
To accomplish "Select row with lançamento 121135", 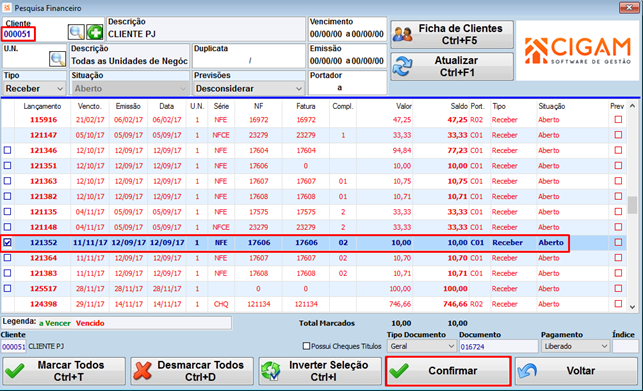I will click(313, 212).
